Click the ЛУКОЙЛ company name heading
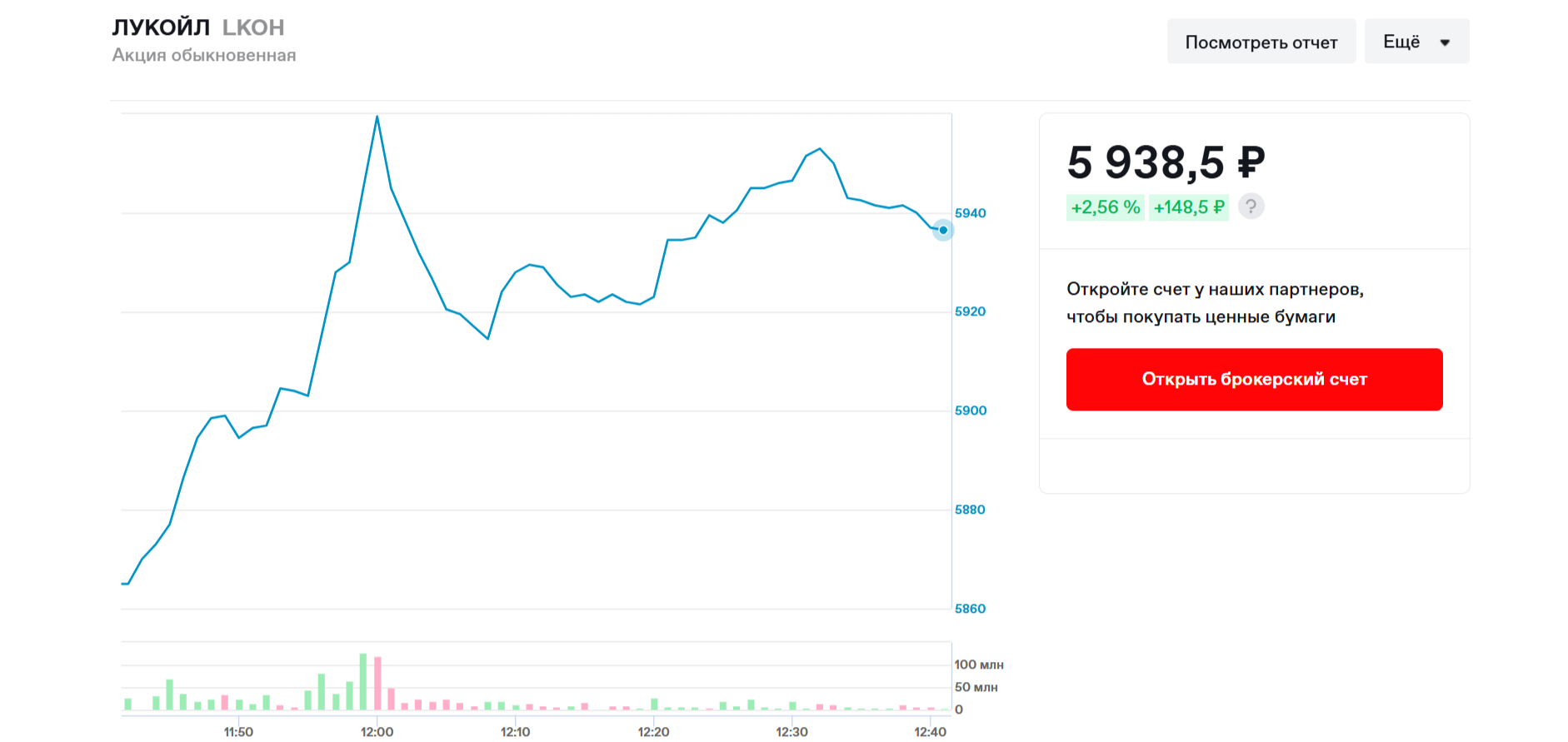Screen dimensions: 1568x742 coord(161,27)
